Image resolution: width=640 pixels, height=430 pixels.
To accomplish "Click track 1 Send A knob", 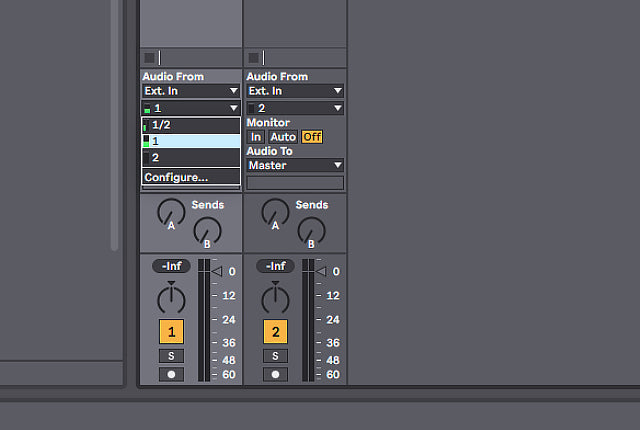I will coord(171,212).
